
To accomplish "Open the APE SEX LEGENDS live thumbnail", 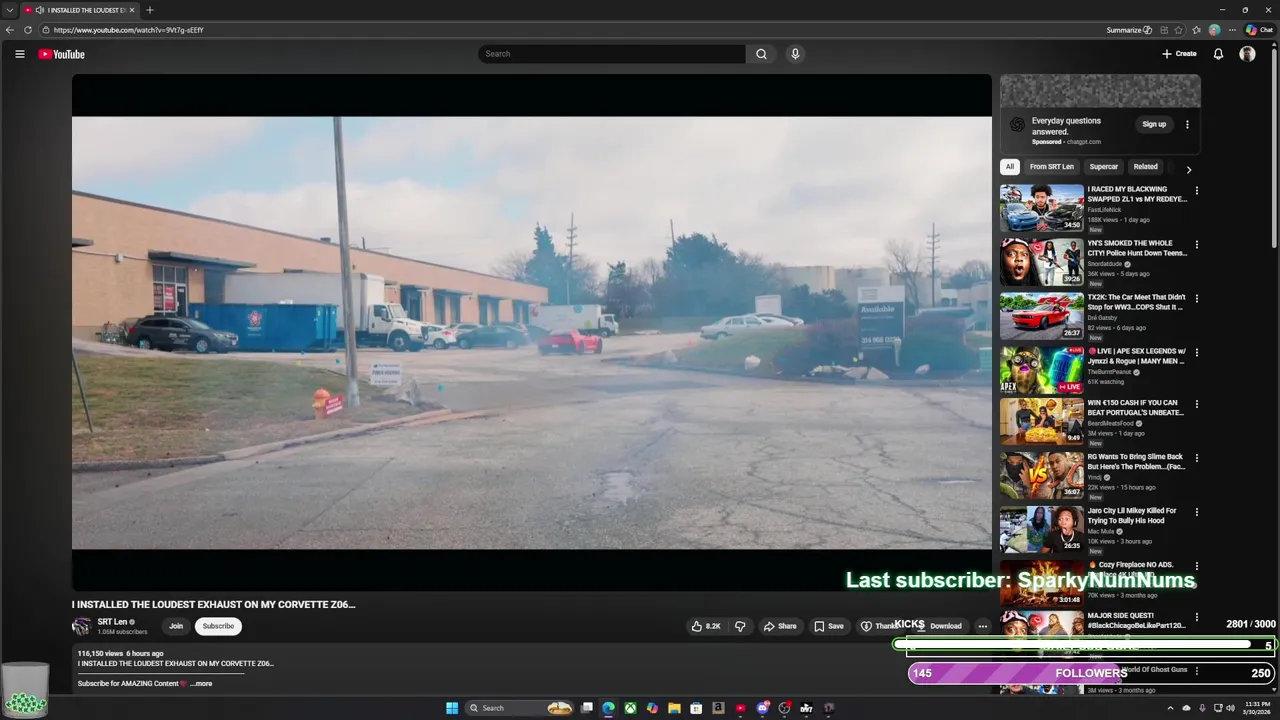I will click(1042, 370).
